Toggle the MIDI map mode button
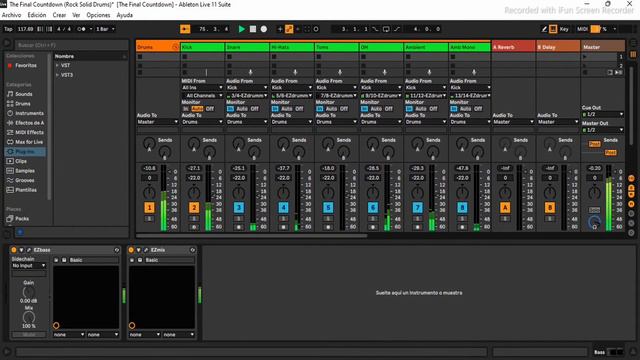Screen dimensions: 640x360 pos(582,29)
